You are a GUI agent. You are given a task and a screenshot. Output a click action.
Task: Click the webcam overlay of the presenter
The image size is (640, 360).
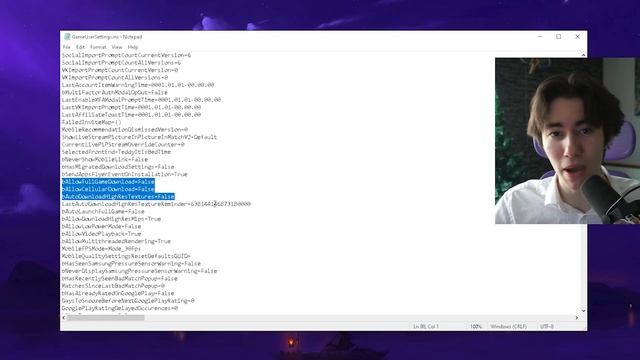[x=567, y=141]
